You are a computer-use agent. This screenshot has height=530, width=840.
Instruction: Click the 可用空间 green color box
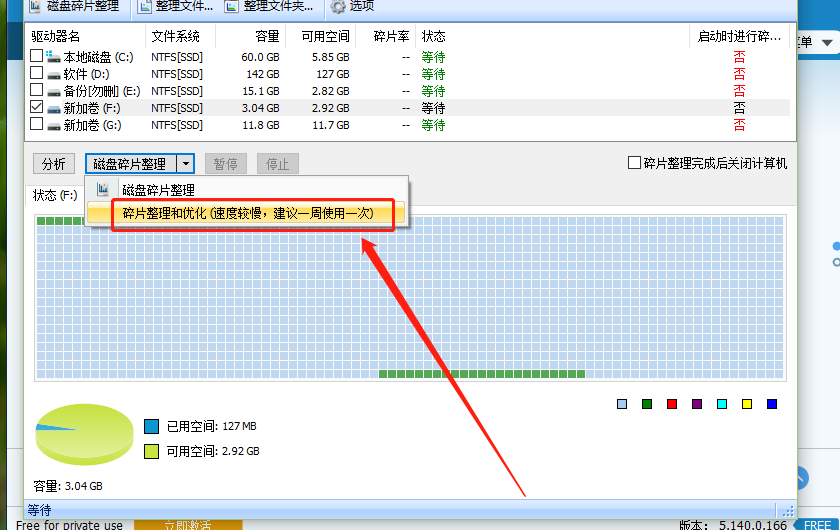[x=152, y=451]
